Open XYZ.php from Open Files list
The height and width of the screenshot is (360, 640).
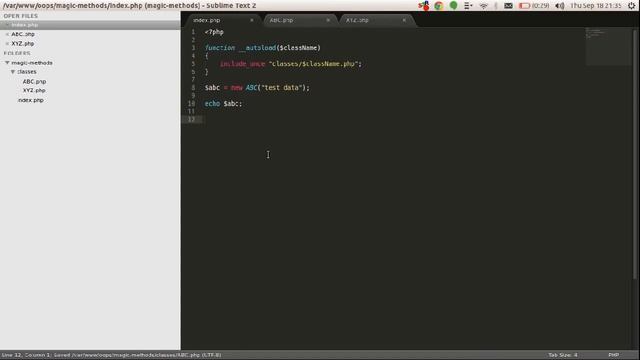point(23,44)
